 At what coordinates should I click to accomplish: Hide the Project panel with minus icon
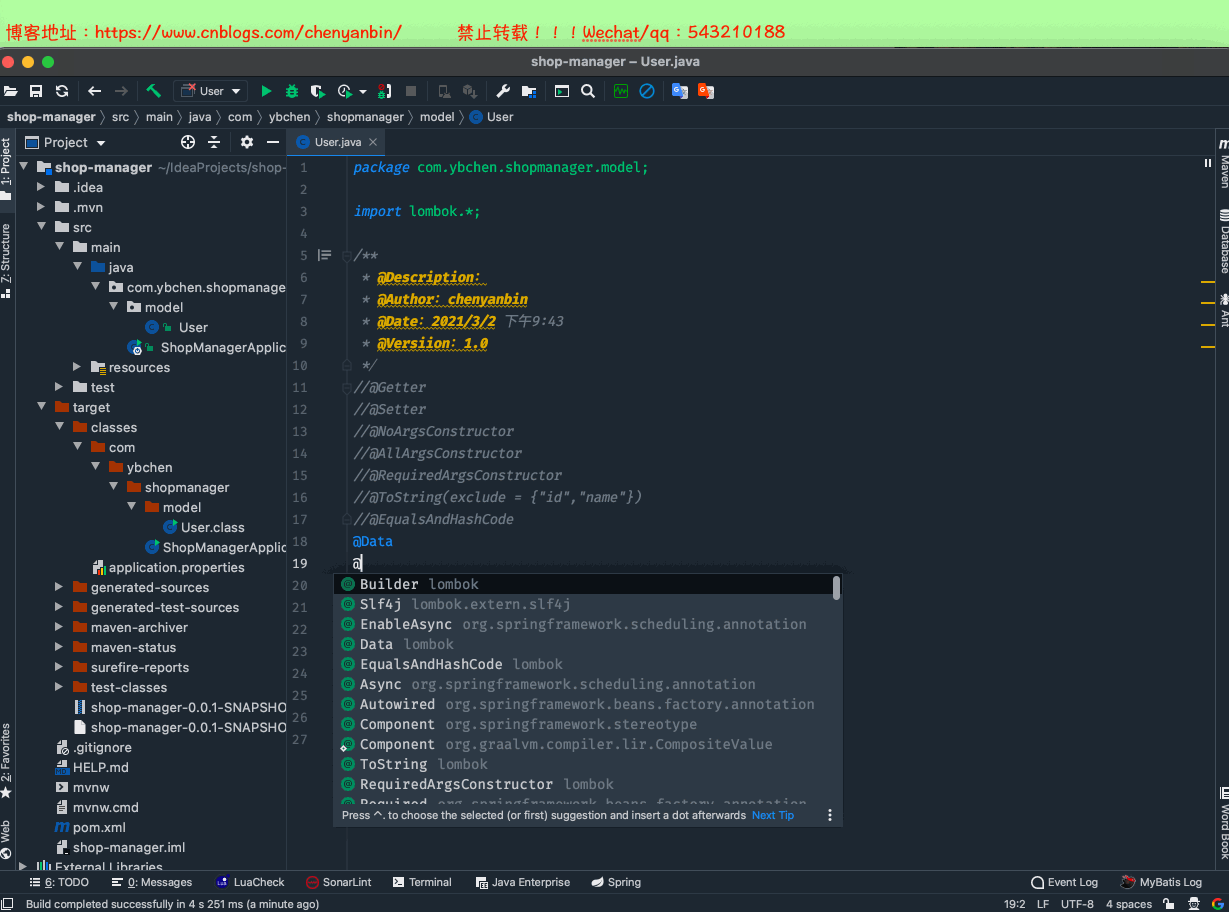[x=273, y=142]
